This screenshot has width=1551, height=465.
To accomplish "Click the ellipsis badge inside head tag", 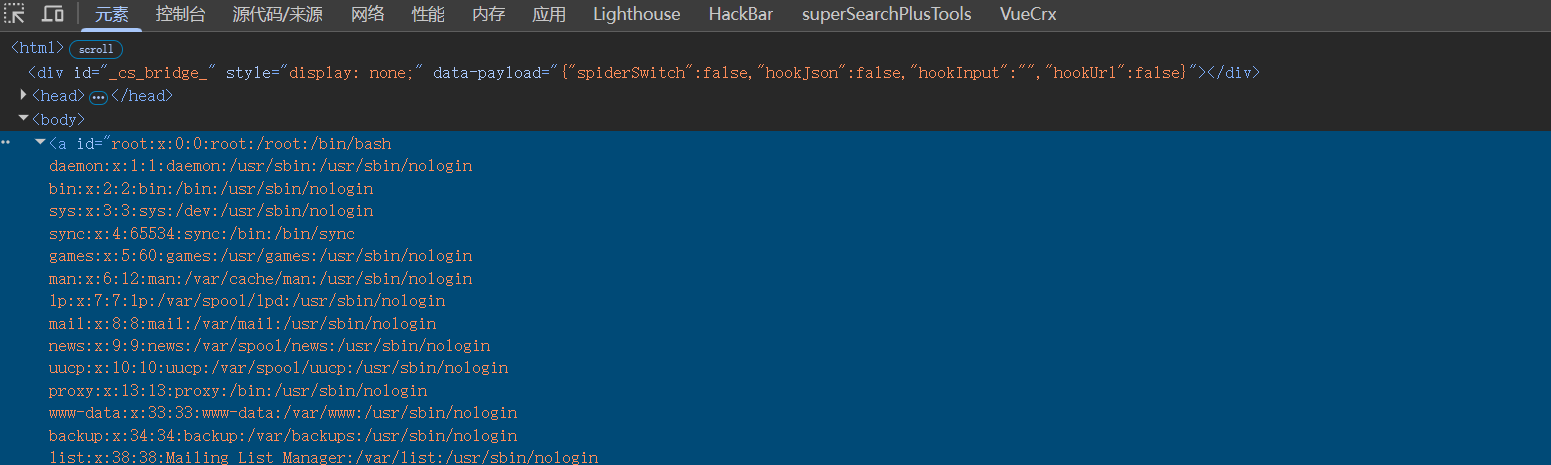I will [98, 97].
